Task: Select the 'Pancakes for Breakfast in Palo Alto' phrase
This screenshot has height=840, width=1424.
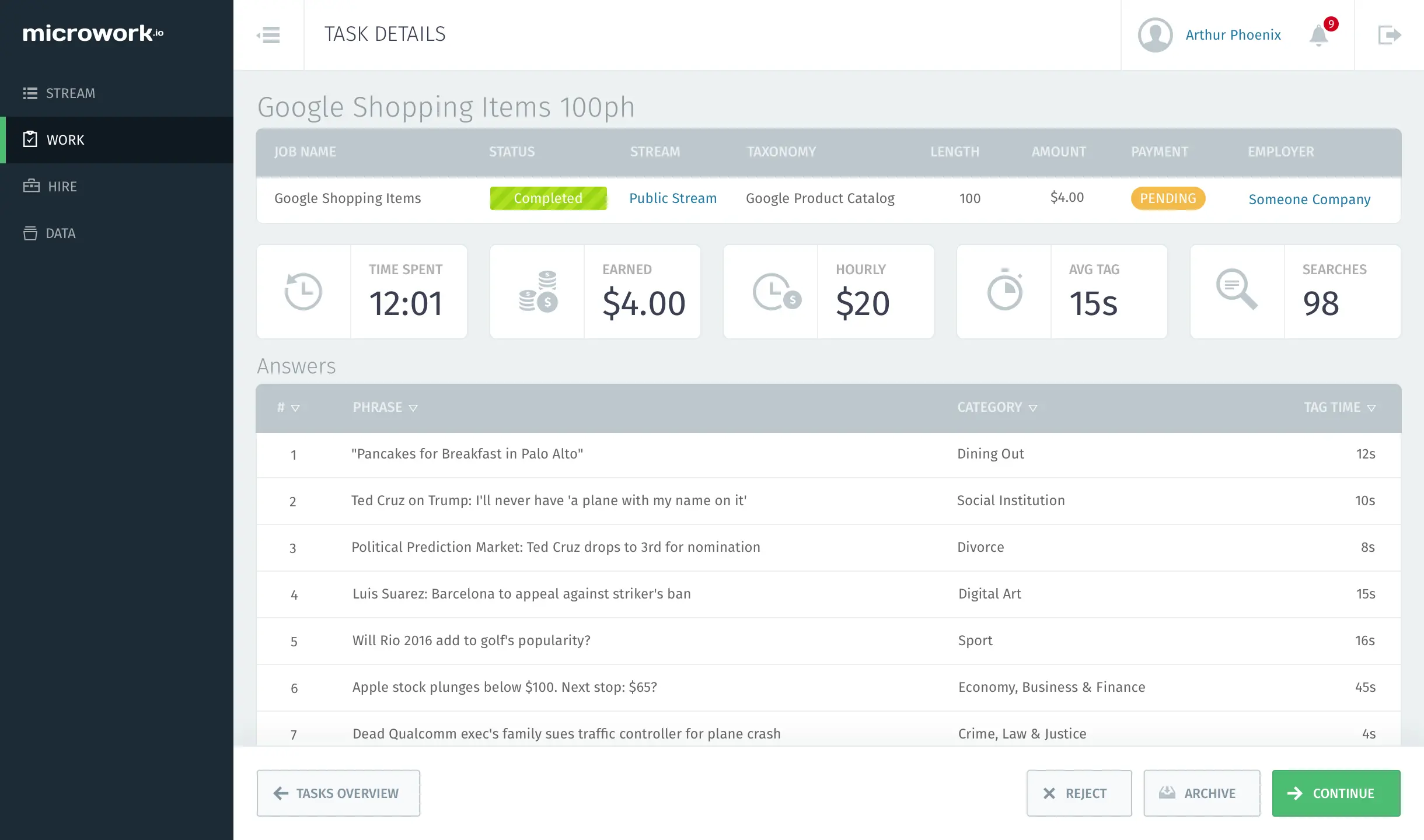Action: tap(467, 454)
